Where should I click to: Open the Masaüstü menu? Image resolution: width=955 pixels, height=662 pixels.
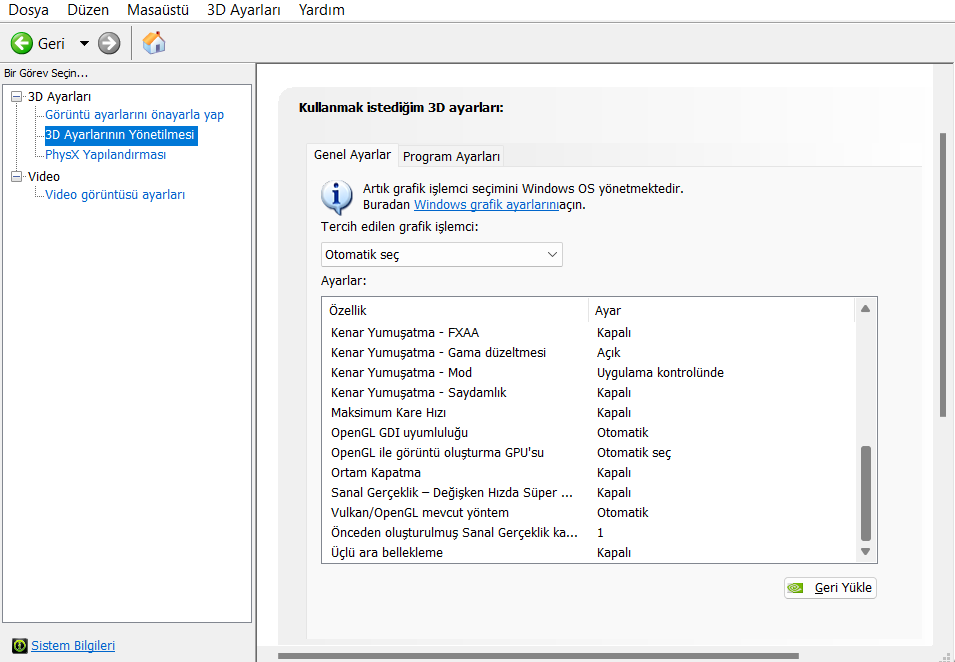158,10
